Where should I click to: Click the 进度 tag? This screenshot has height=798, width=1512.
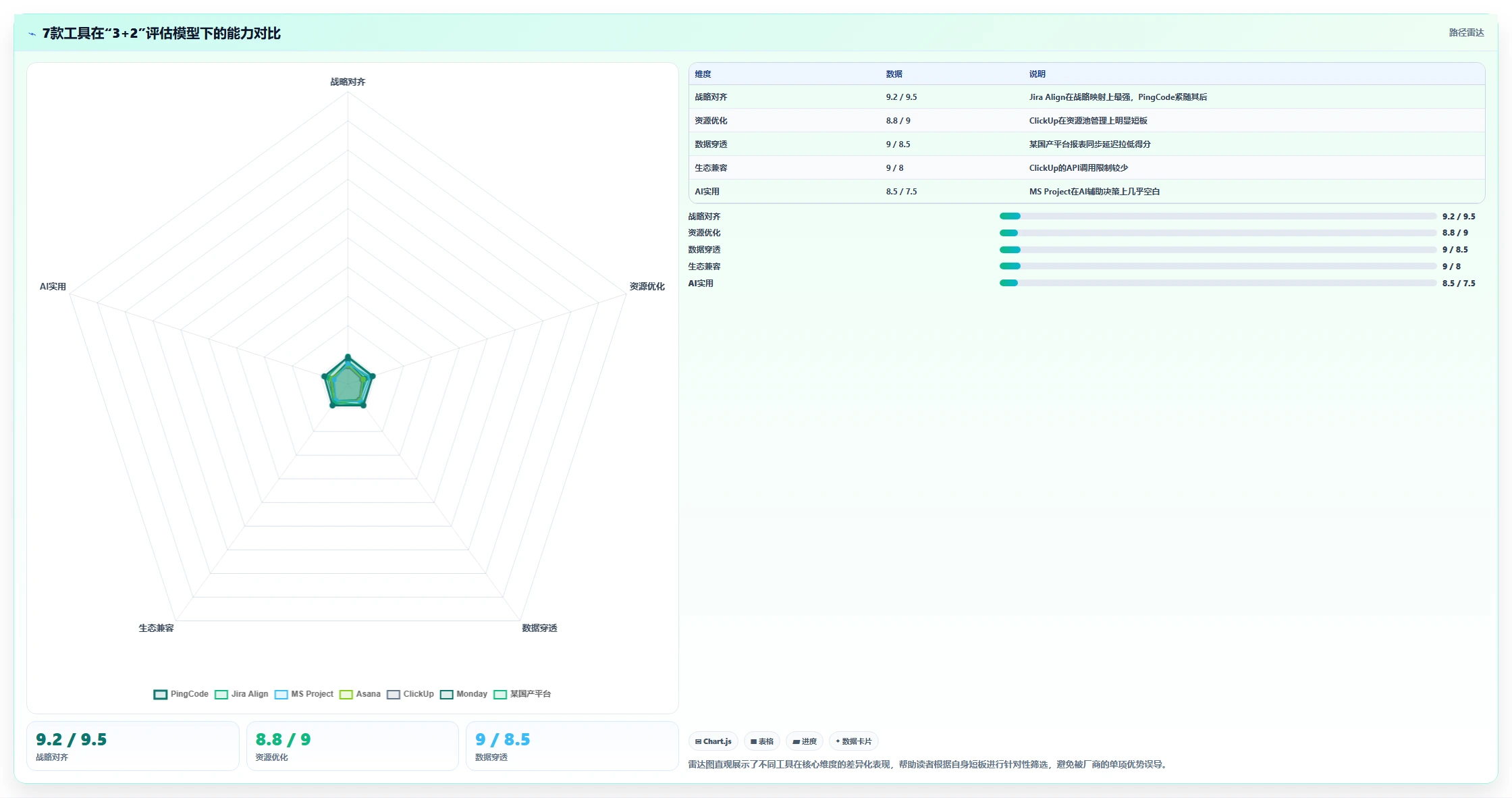pos(805,741)
